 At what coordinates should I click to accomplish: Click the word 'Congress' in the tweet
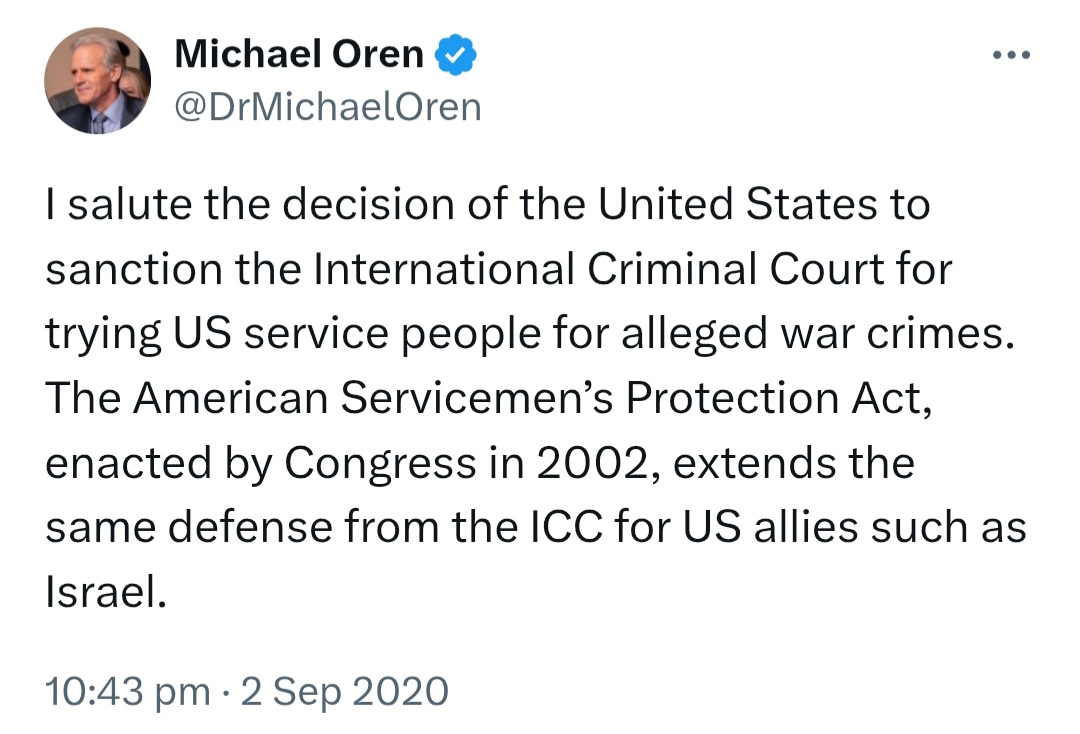pos(380,463)
